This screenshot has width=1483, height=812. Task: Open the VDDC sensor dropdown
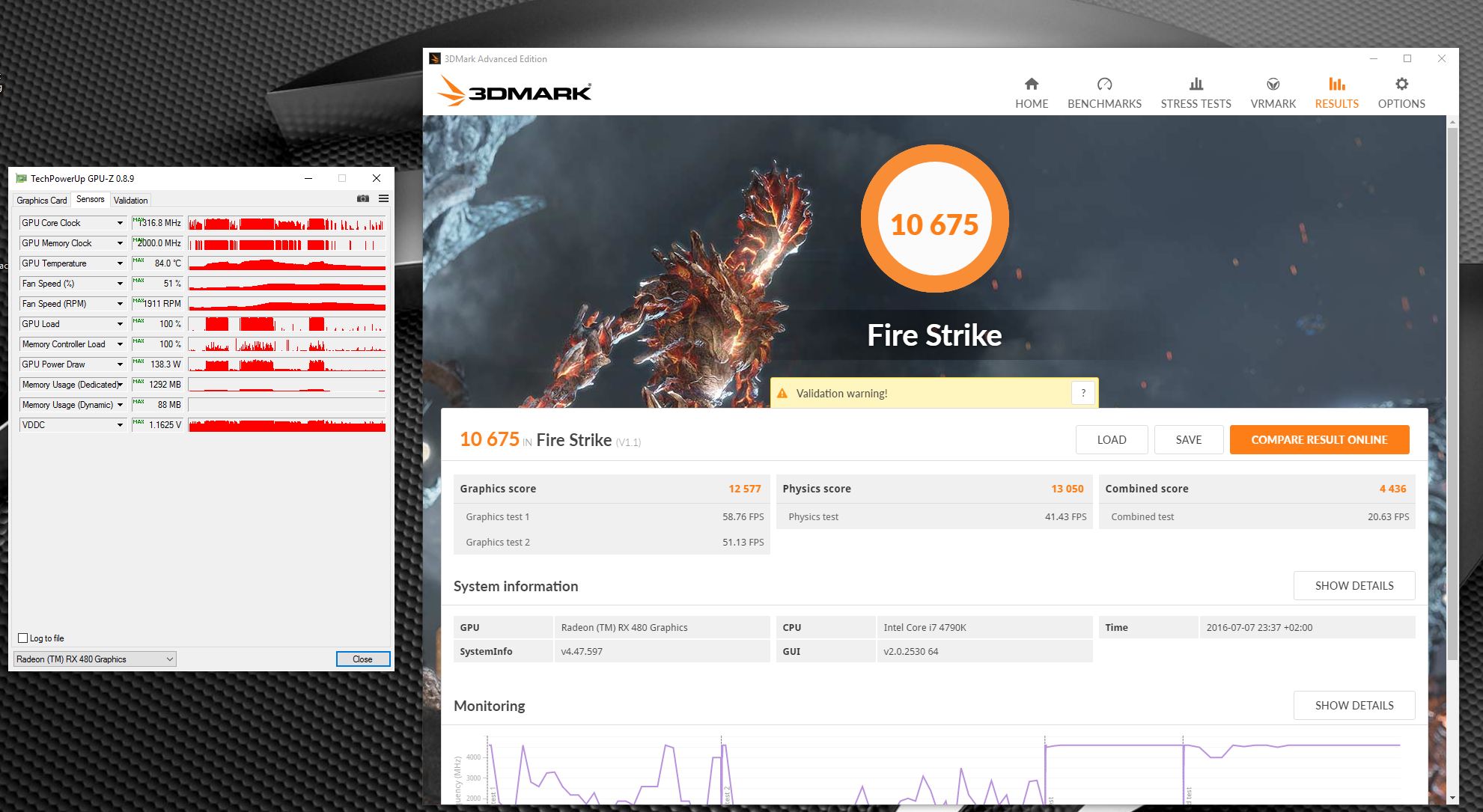(119, 425)
